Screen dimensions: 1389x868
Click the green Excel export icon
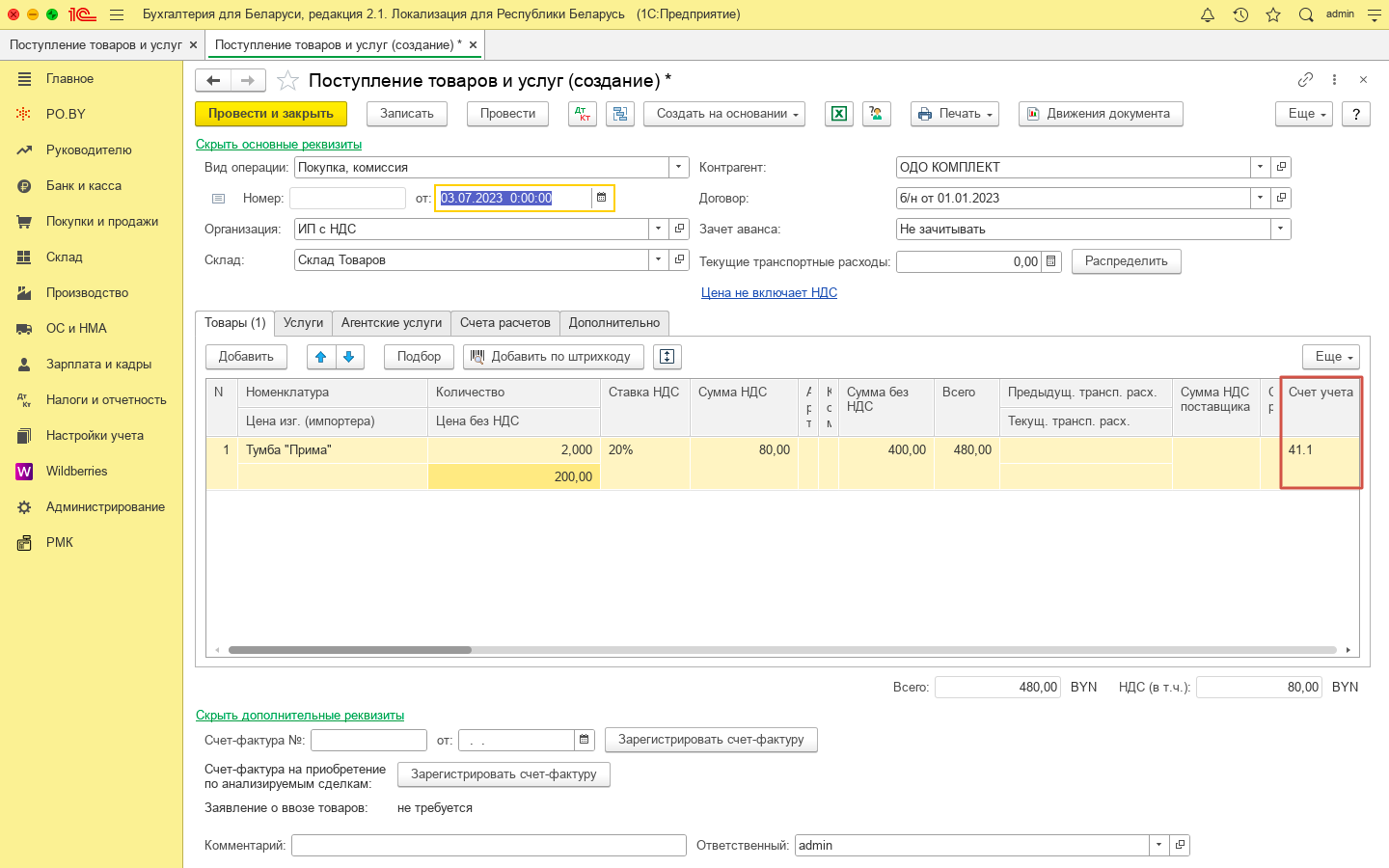pos(839,114)
